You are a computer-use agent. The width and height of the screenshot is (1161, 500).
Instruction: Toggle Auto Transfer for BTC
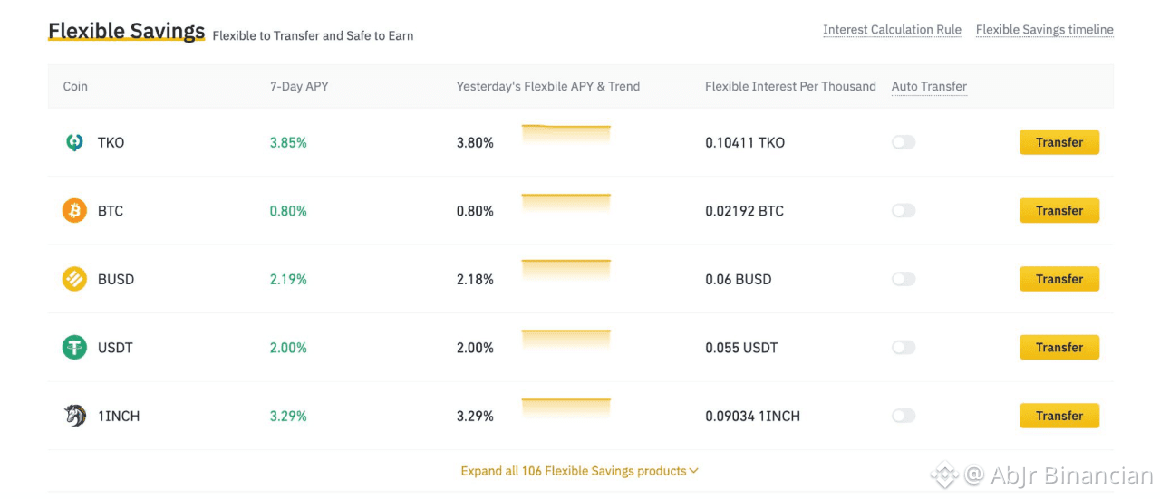903,211
